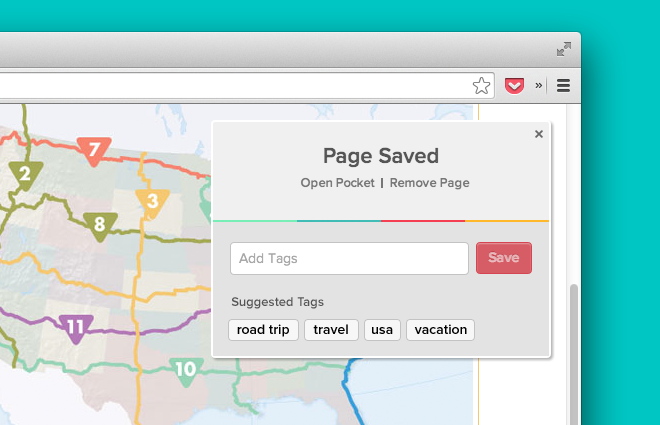Focus the Add Tags input field
Viewport: 660px width, 425px height.
(x=349, y=258)
